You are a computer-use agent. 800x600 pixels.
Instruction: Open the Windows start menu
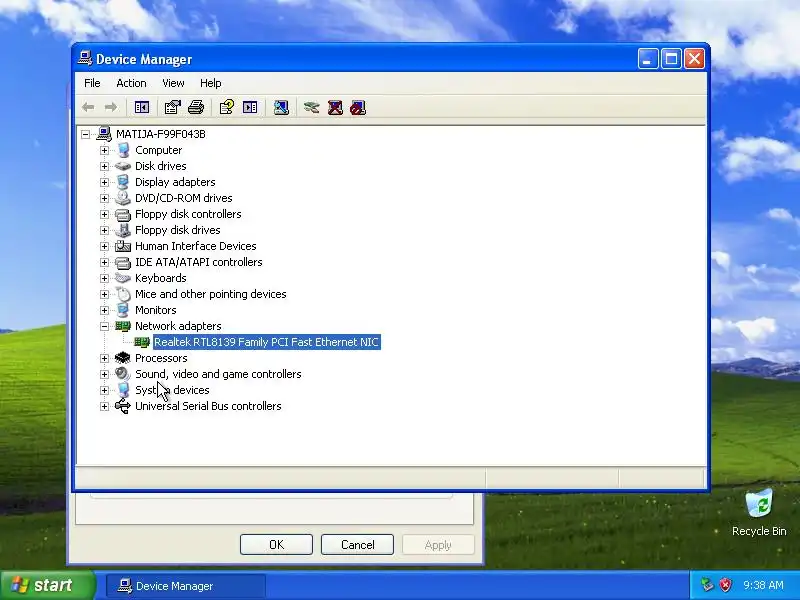coord(48,585)
